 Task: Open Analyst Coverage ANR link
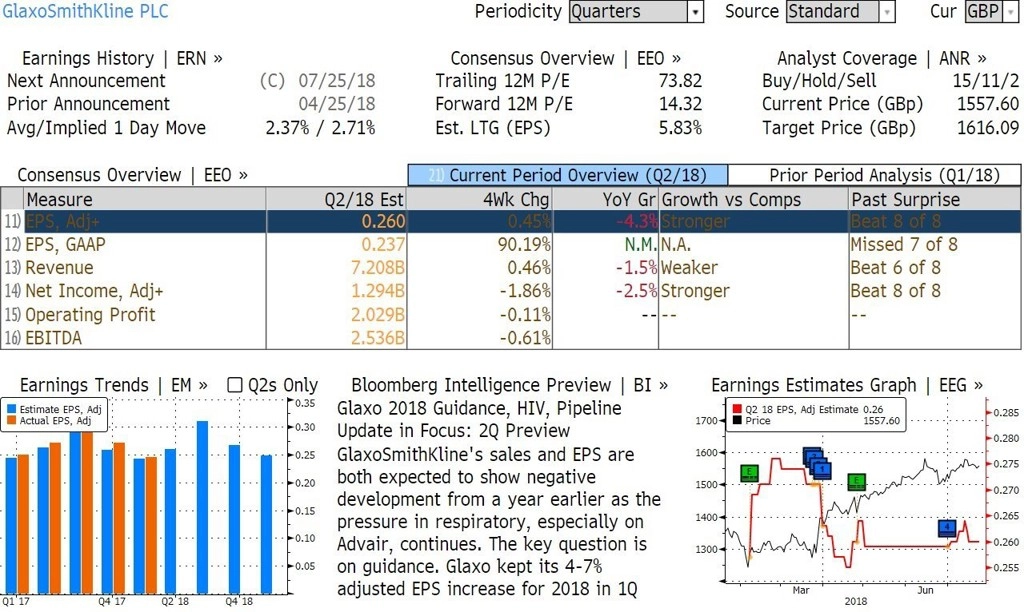(x=881, y=59)
